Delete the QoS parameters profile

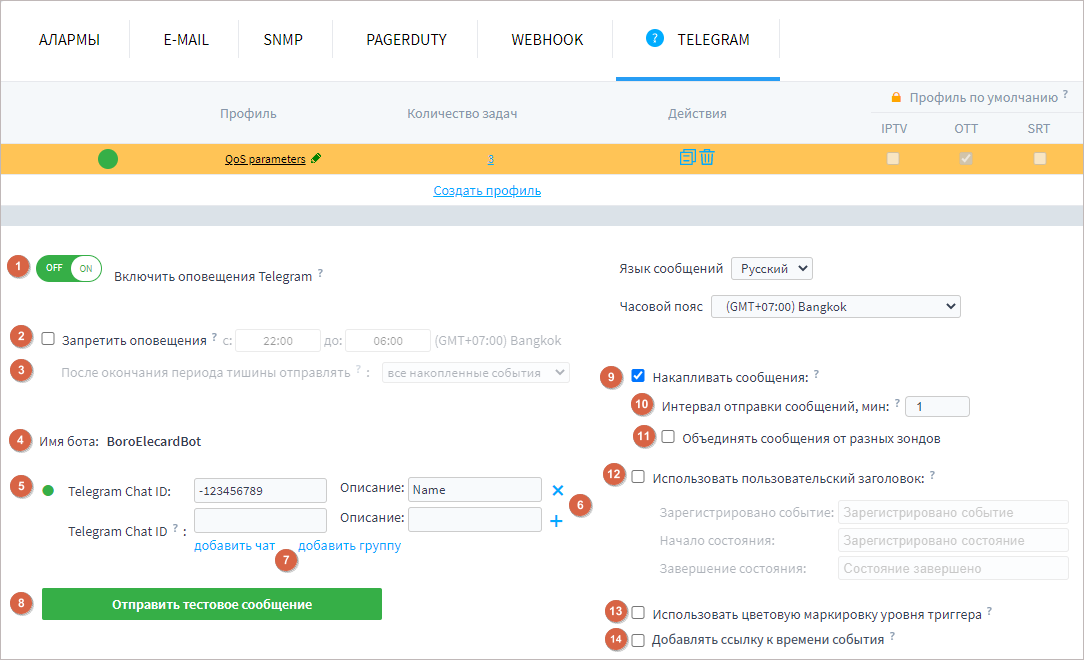[707, 158]
